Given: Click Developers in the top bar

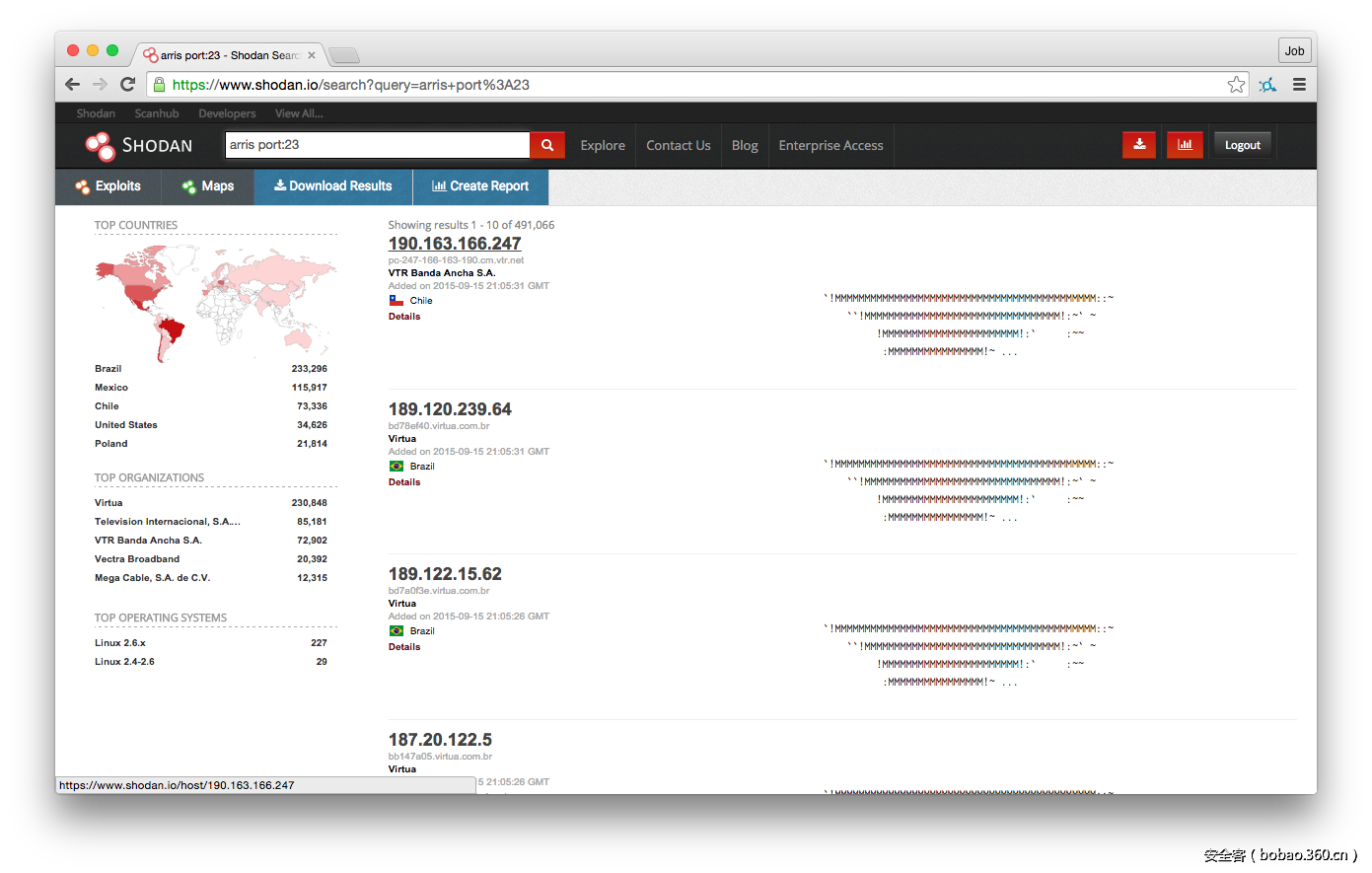Looking at the screenshot, I should tap(227, 113).
